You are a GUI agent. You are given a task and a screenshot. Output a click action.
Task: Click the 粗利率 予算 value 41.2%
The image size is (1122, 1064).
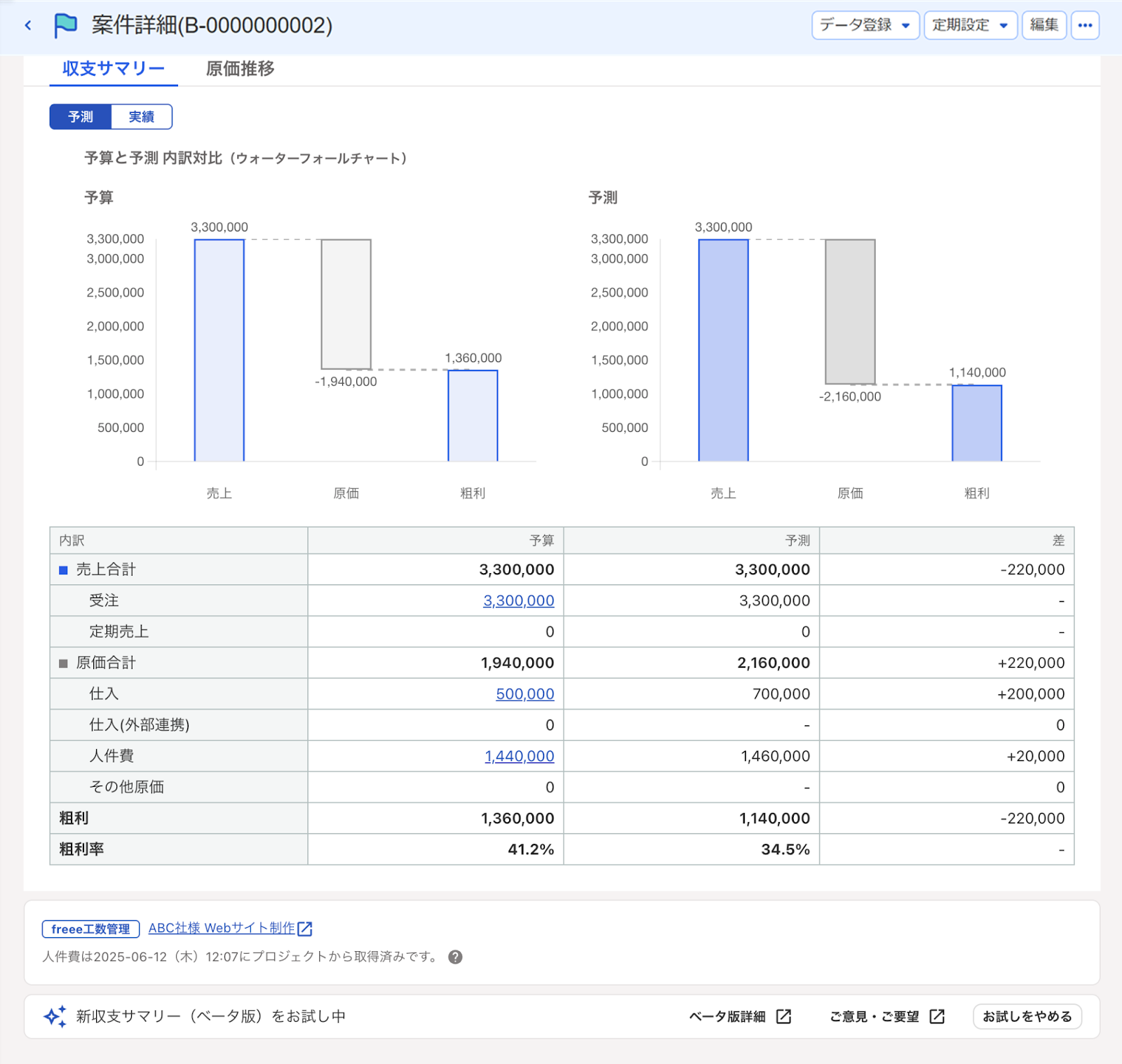tap(531, 849)
